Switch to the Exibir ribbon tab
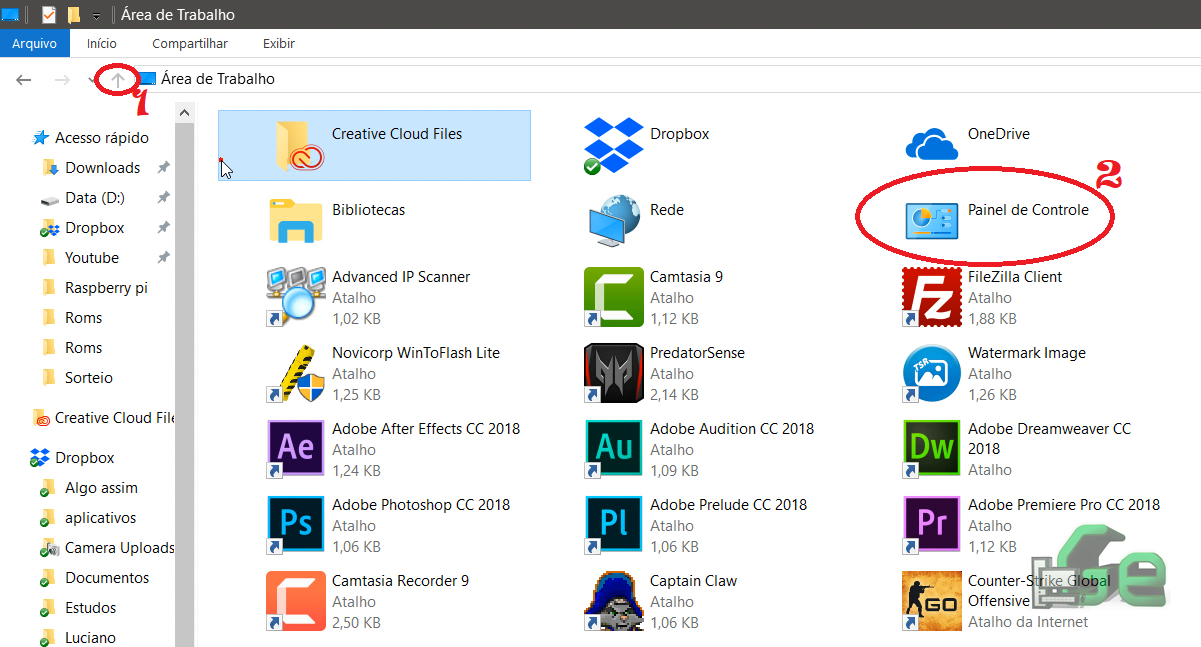 coord(279,43)
